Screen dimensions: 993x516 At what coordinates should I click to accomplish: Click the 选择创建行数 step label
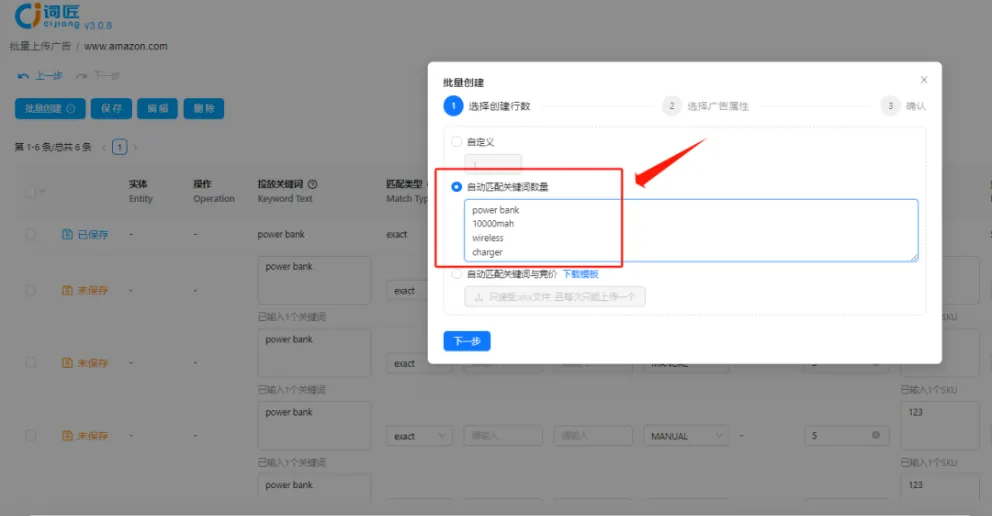(500, 106)
